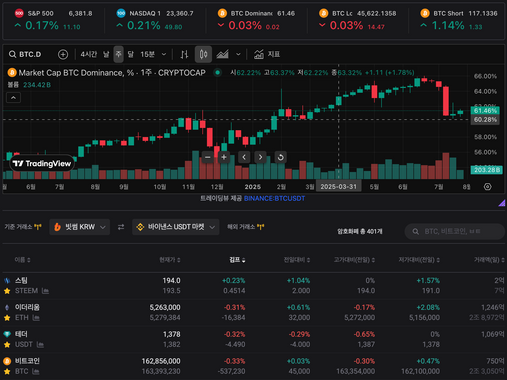The height and width of the screenshot is (380, 507).
Task: Switch to bar chart style
Action: (184, 54)
